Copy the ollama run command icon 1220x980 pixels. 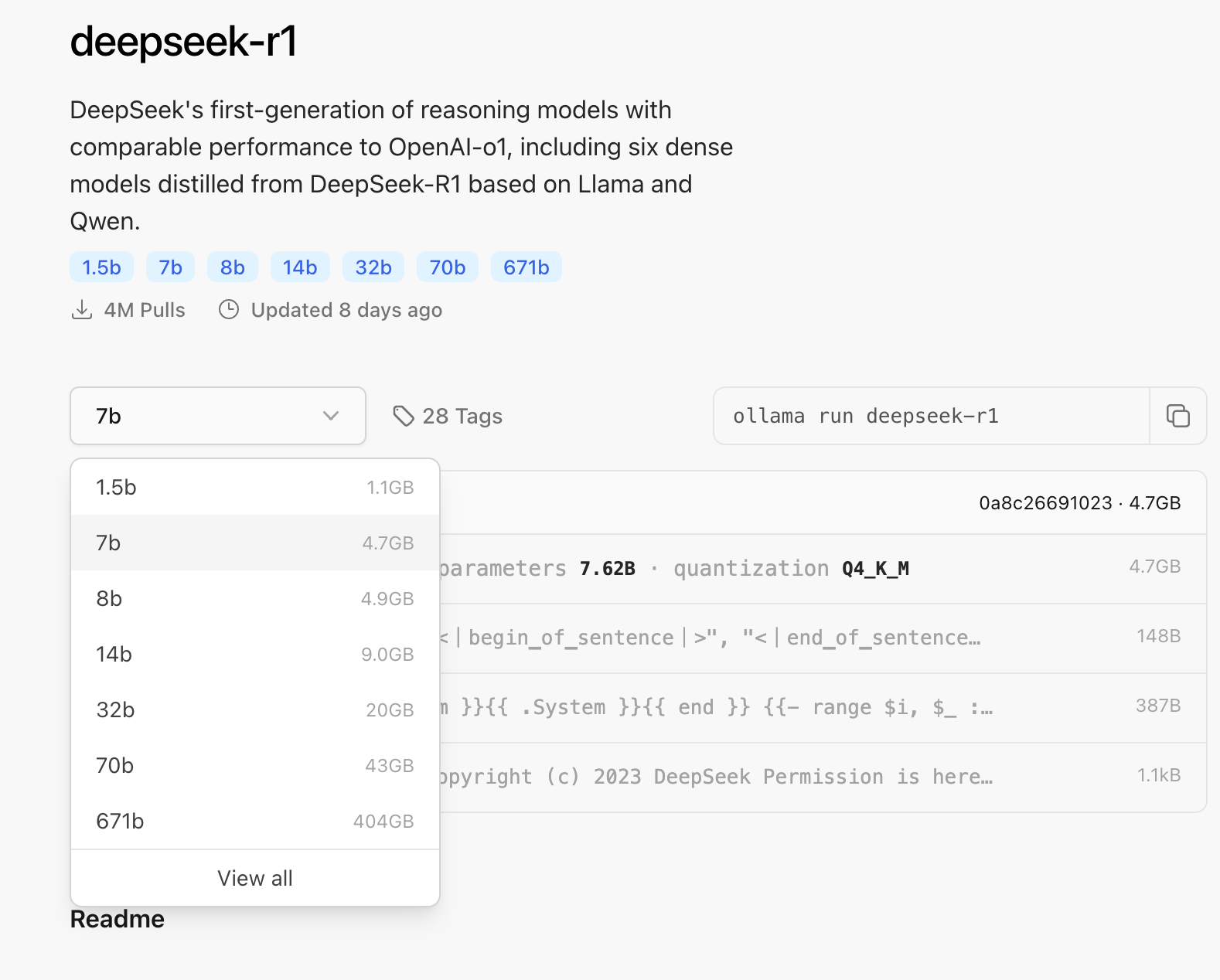pyautogui.click(x=1177, y=416)
